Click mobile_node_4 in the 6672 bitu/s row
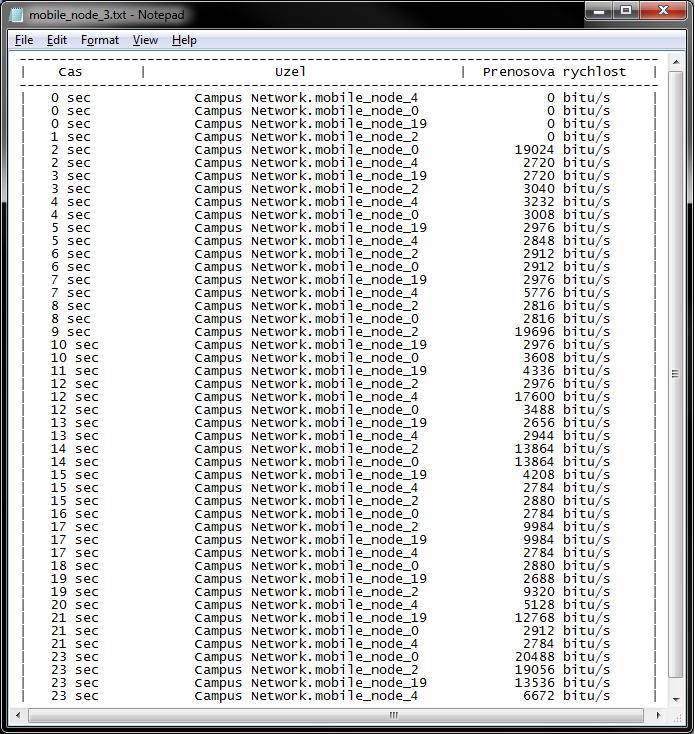Viewport: 695px width, 734px height. [366, 697]
